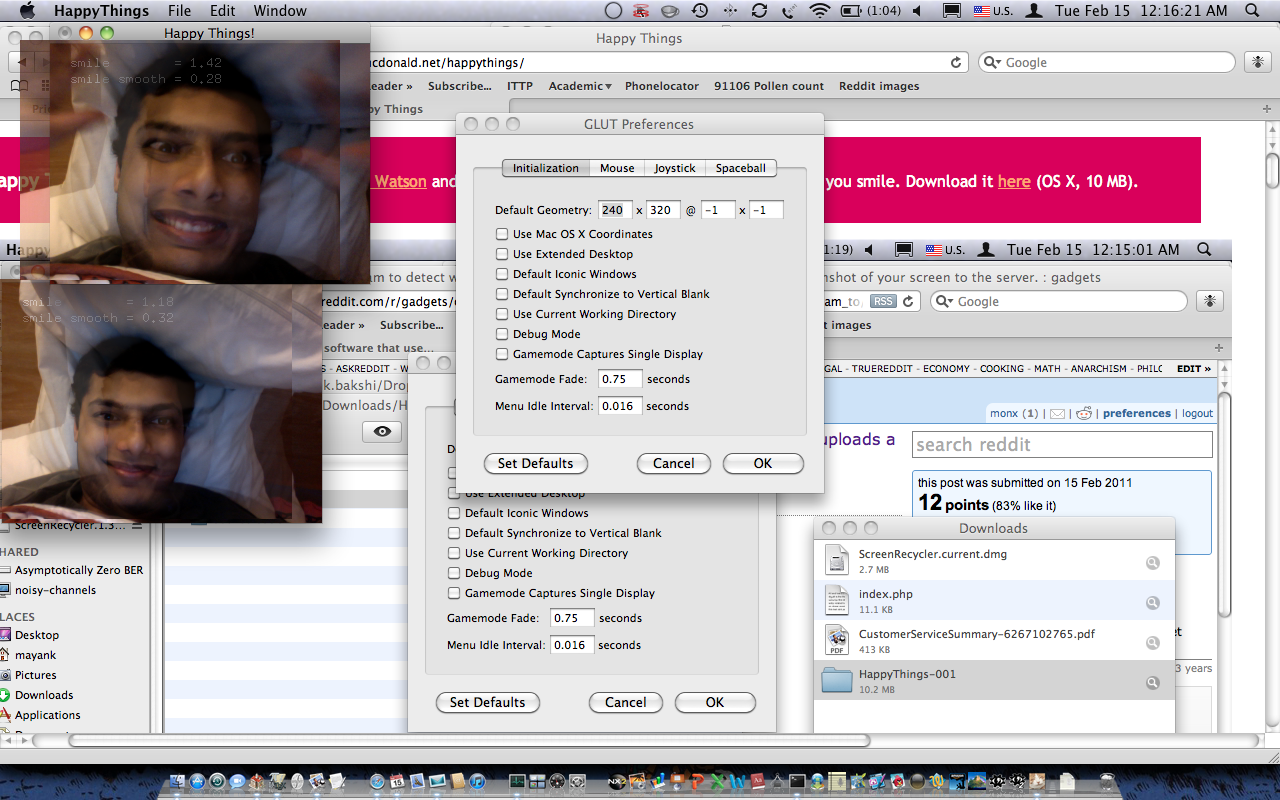Tick Debug Mode in front GLUT Preferences
Image resolution: width=1280 pixels, height=800 pixels.
(502, 334)
